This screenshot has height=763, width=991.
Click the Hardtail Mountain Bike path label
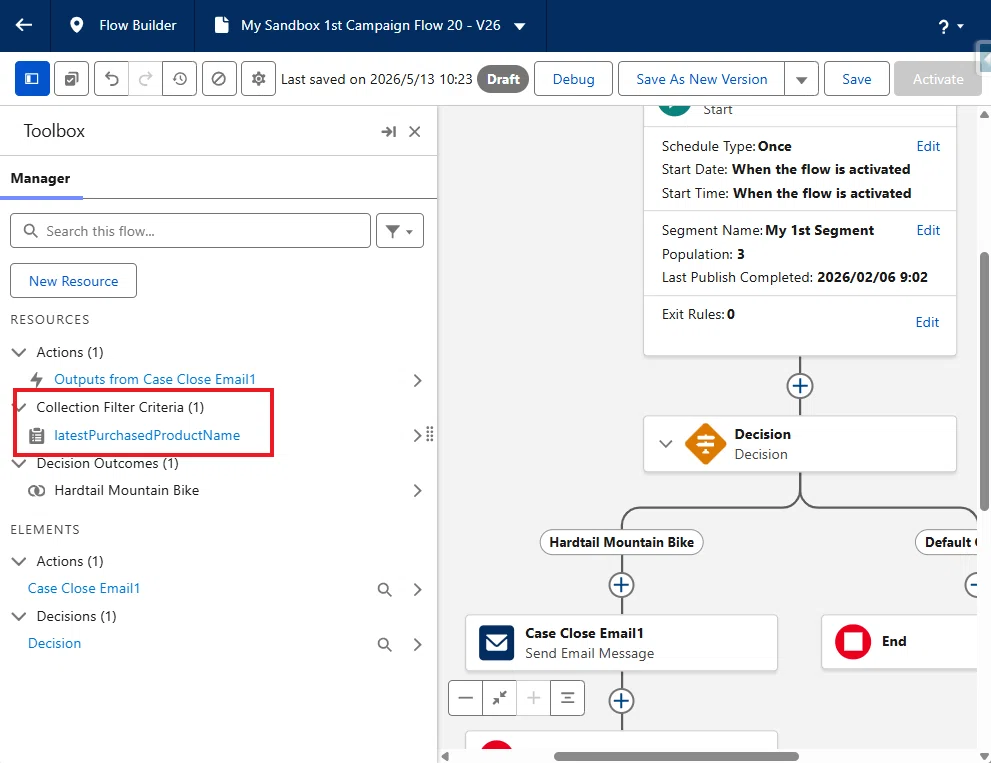(621, 542)
